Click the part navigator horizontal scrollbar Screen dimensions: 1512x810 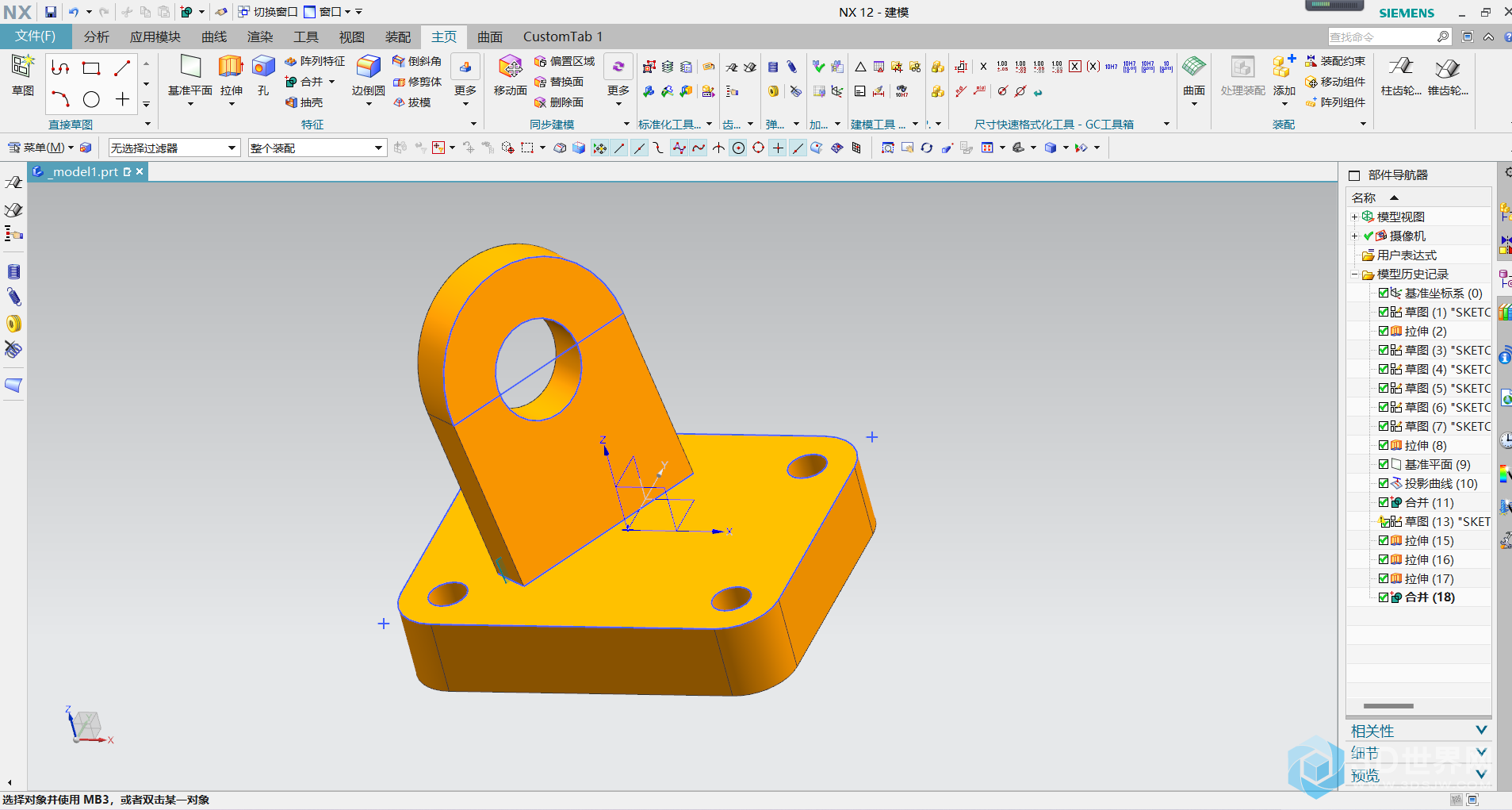[x=1388, y=706]
